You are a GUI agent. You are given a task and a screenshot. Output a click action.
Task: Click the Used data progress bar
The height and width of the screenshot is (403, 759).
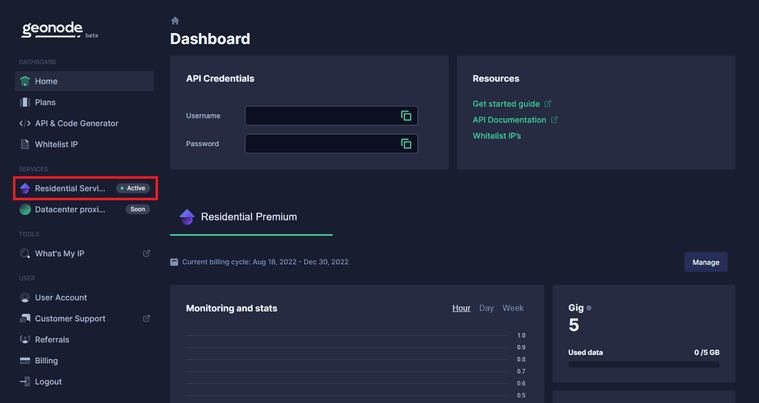coord(644,364)
